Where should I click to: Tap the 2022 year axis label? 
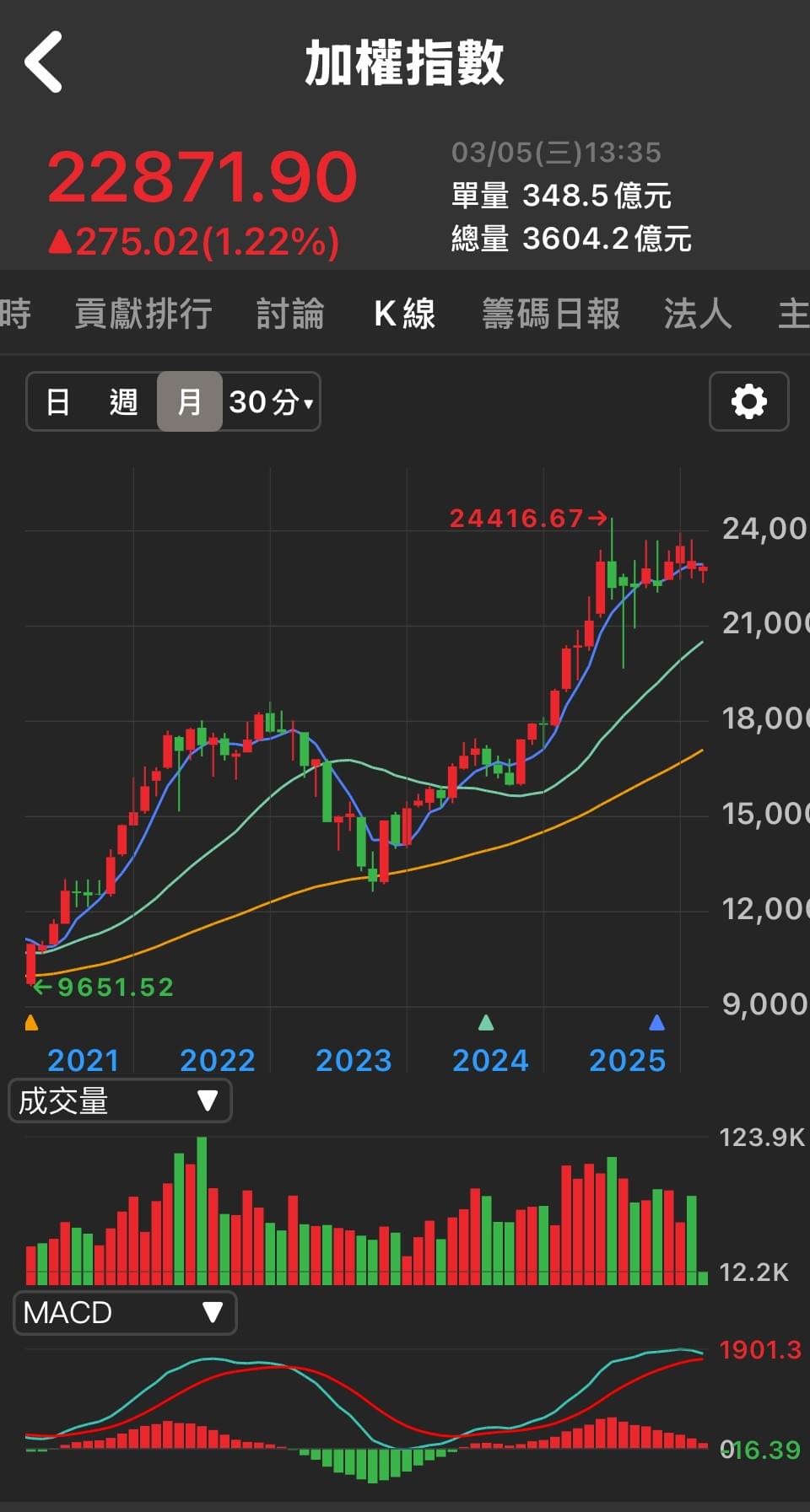coord(218,1060)
